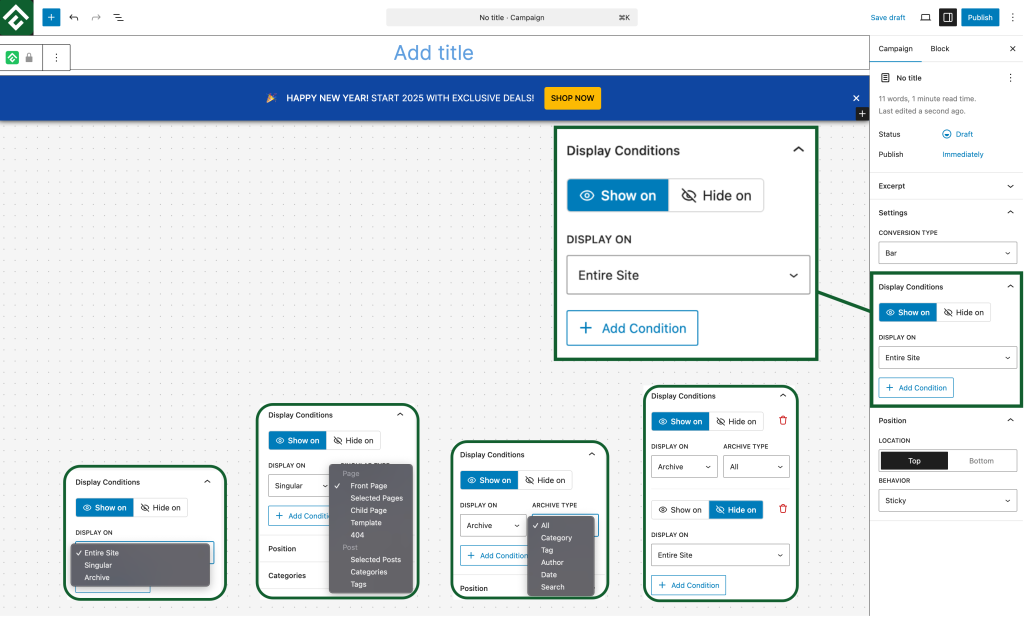Dismiss the Happy New Year banner bar

[856, 98]
